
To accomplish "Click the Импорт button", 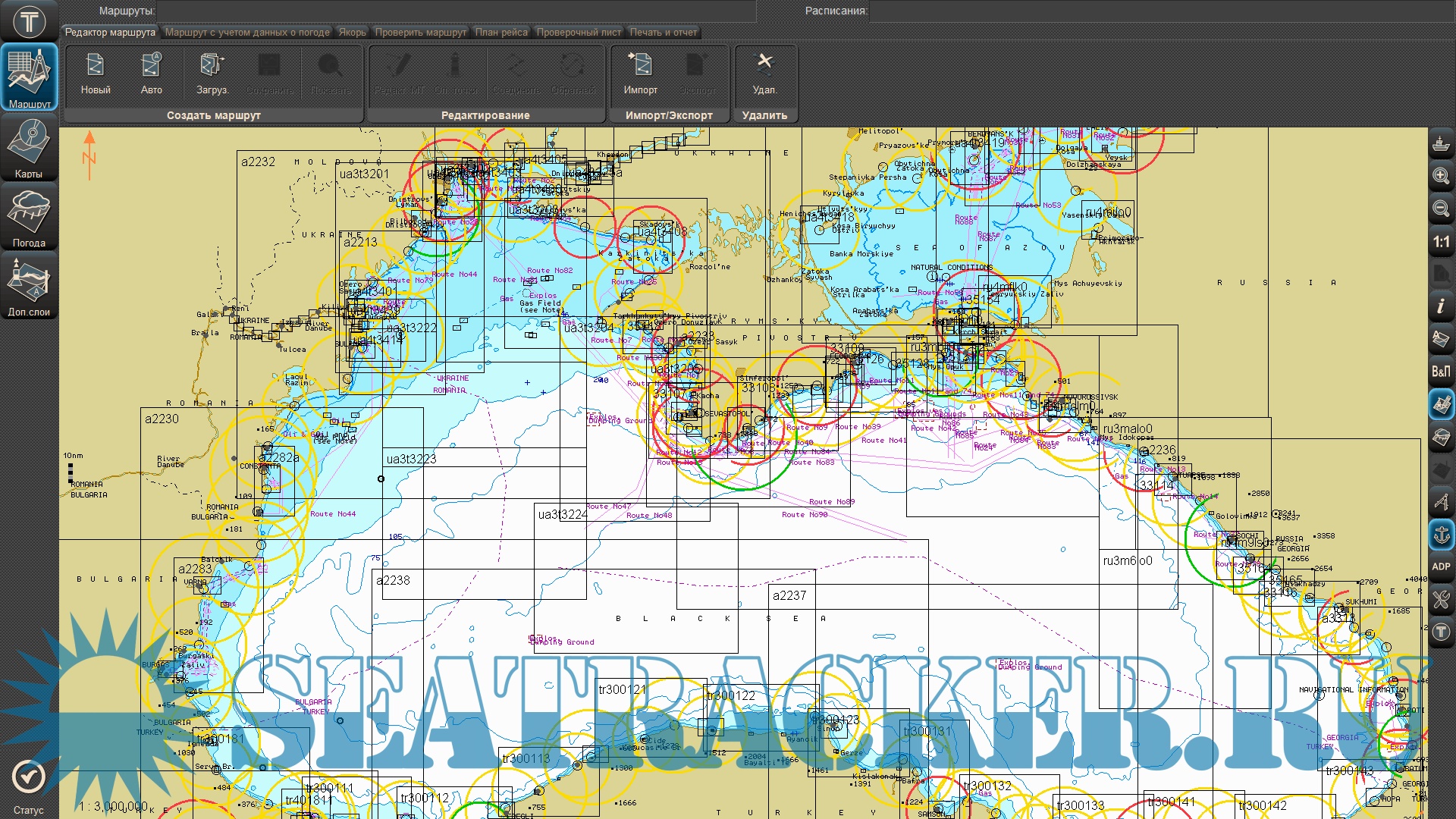I will (x=641, y=74).
